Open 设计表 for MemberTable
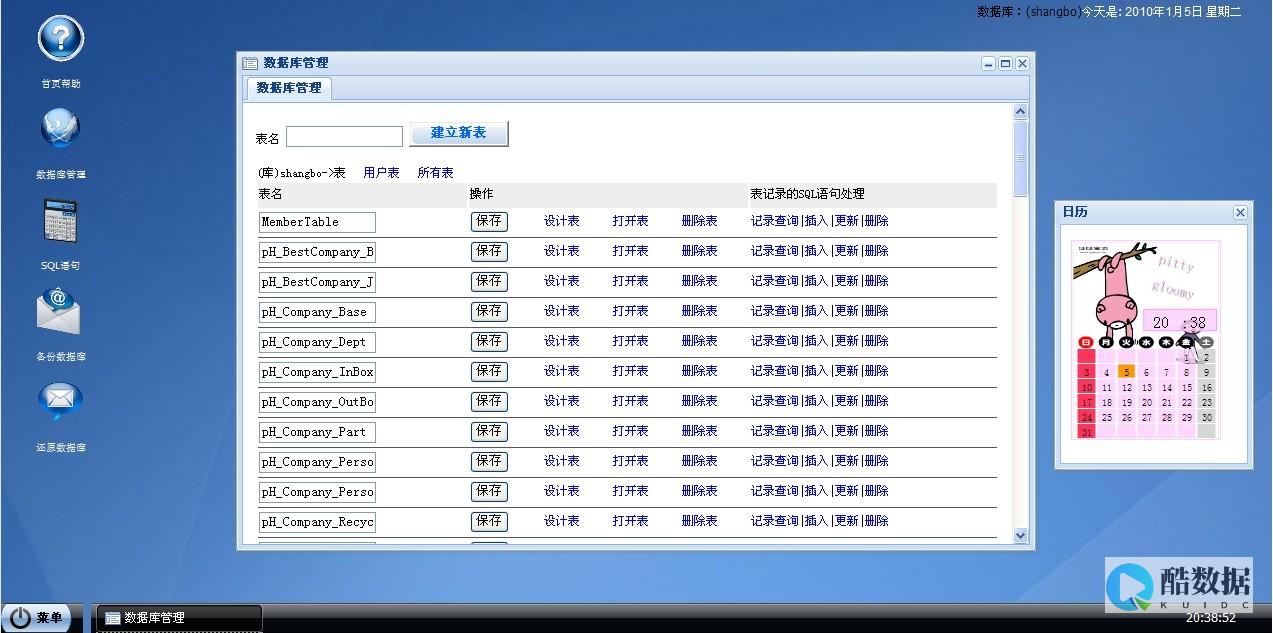Viewport: 1273px width, 633px height. pyautogui.click(x=562, y=221)
